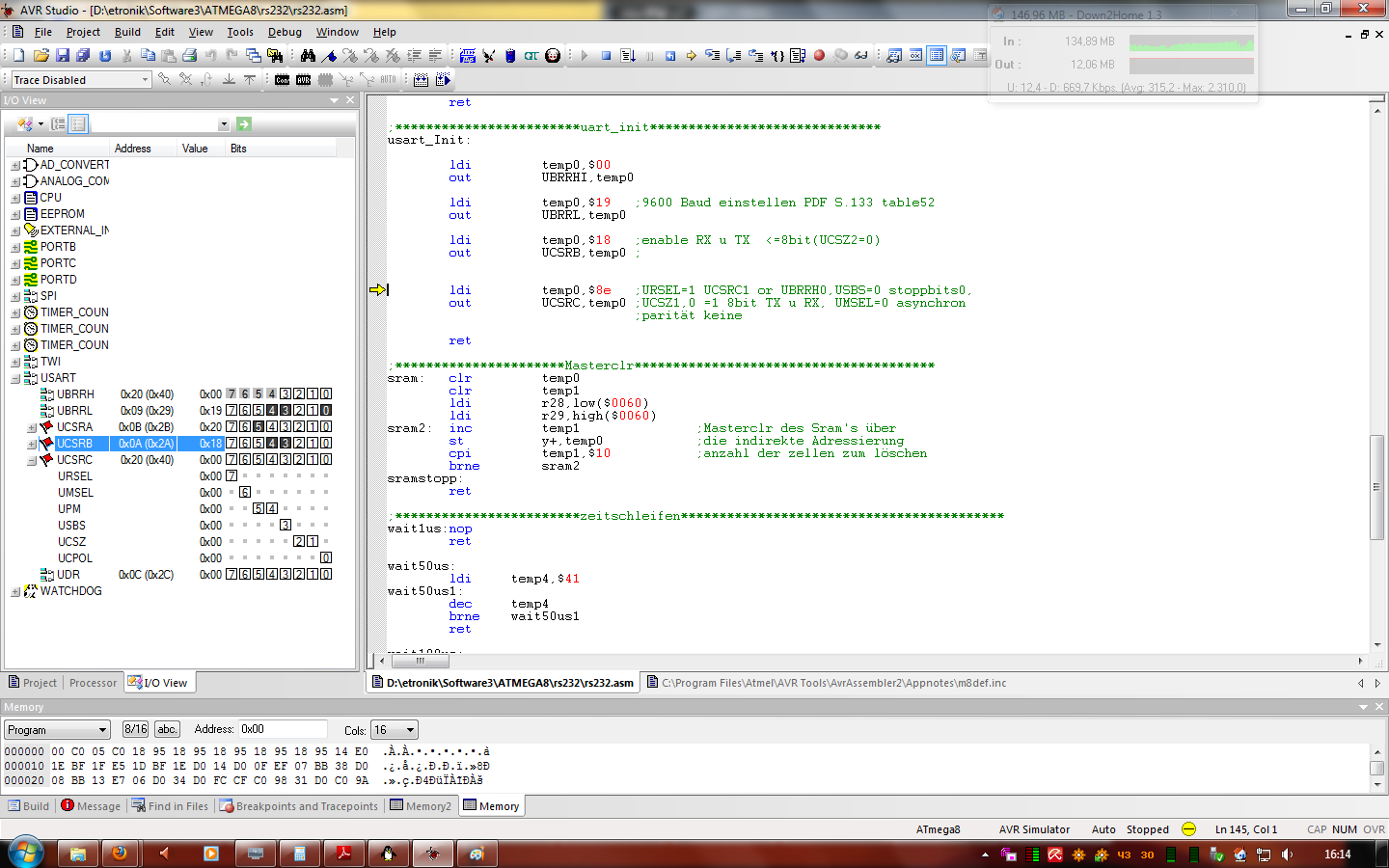Image resolution: width=1389 pixels, height=868 pixels.
Task: Open the Find in Files tab
Action: click(x=170, y=806)
